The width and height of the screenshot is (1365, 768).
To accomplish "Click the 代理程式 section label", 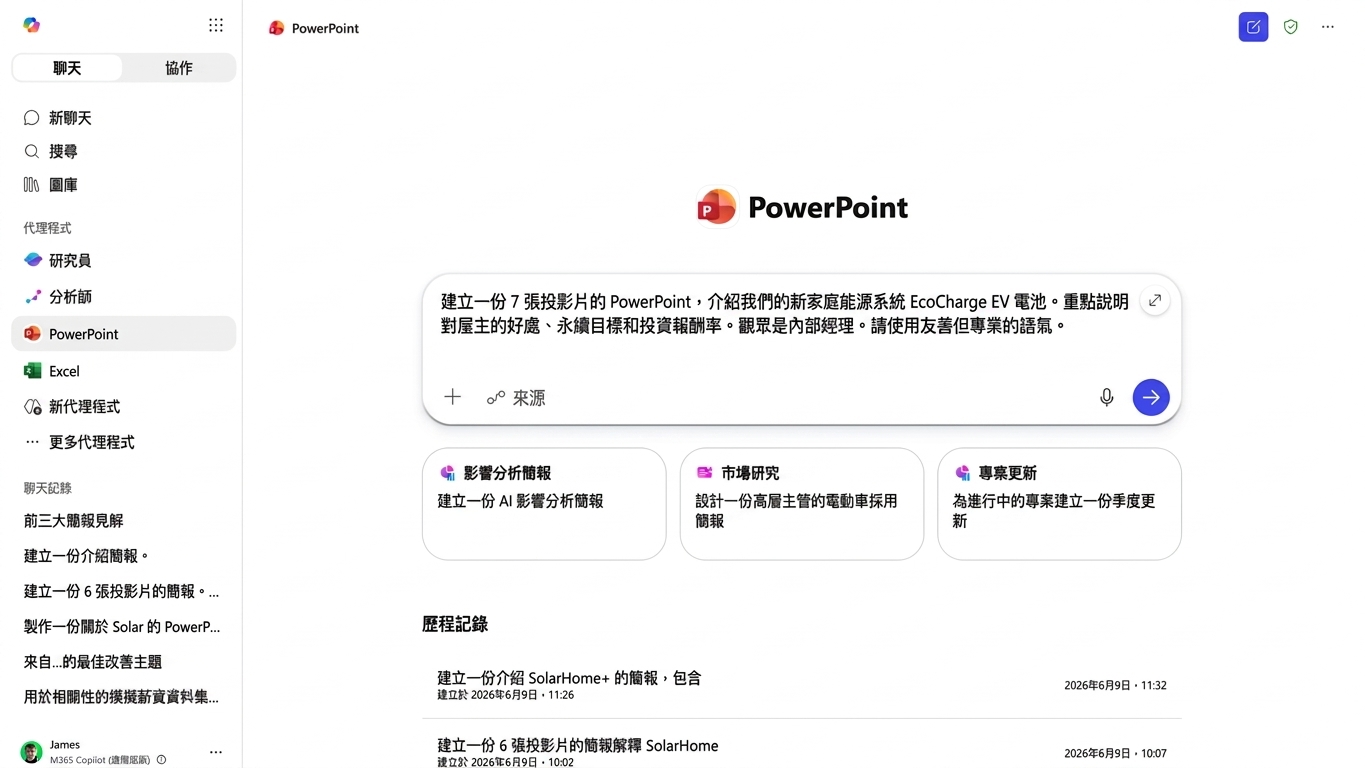I will coord(48,228).
